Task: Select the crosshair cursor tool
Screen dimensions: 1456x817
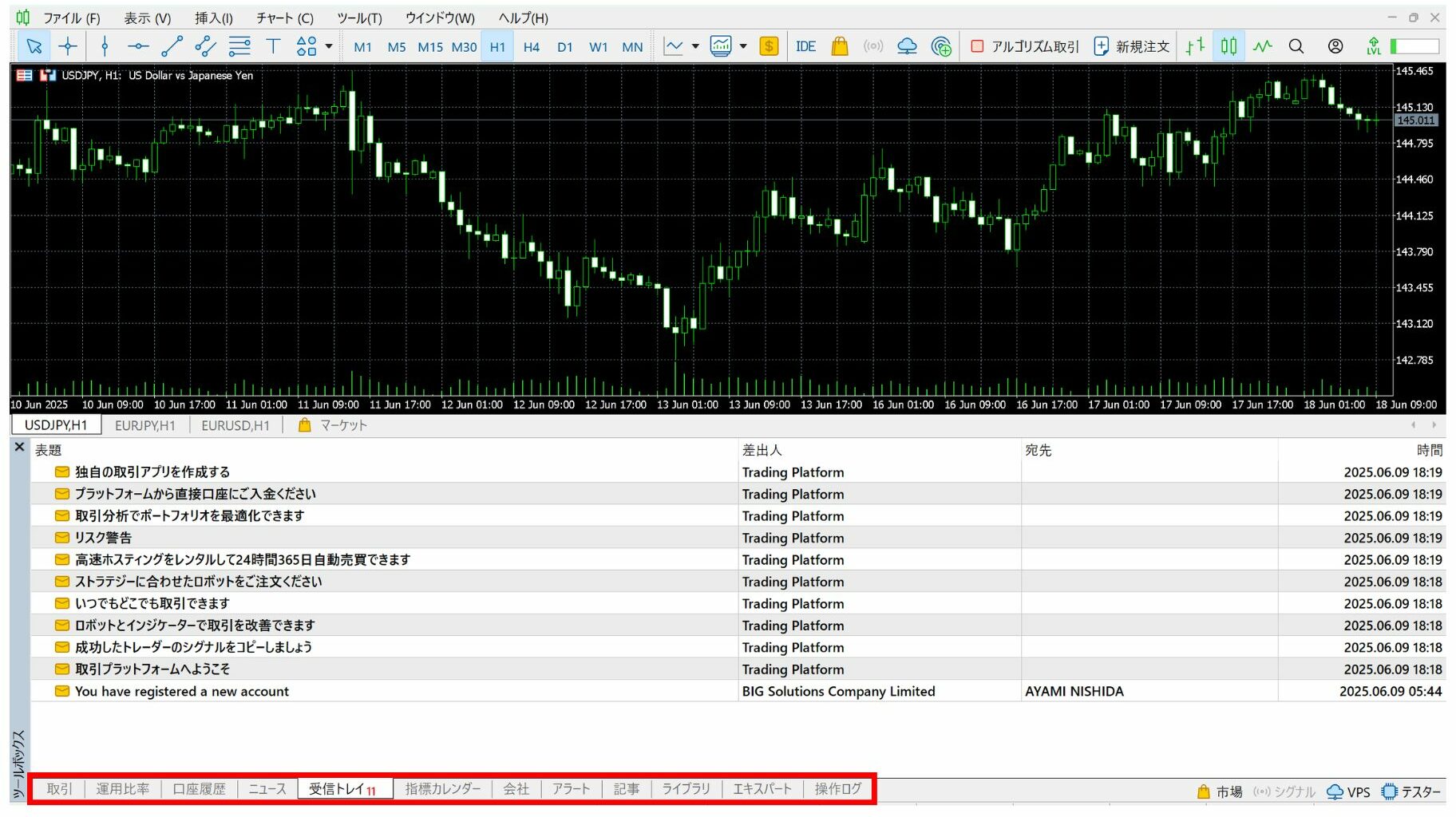Action: 68,46
